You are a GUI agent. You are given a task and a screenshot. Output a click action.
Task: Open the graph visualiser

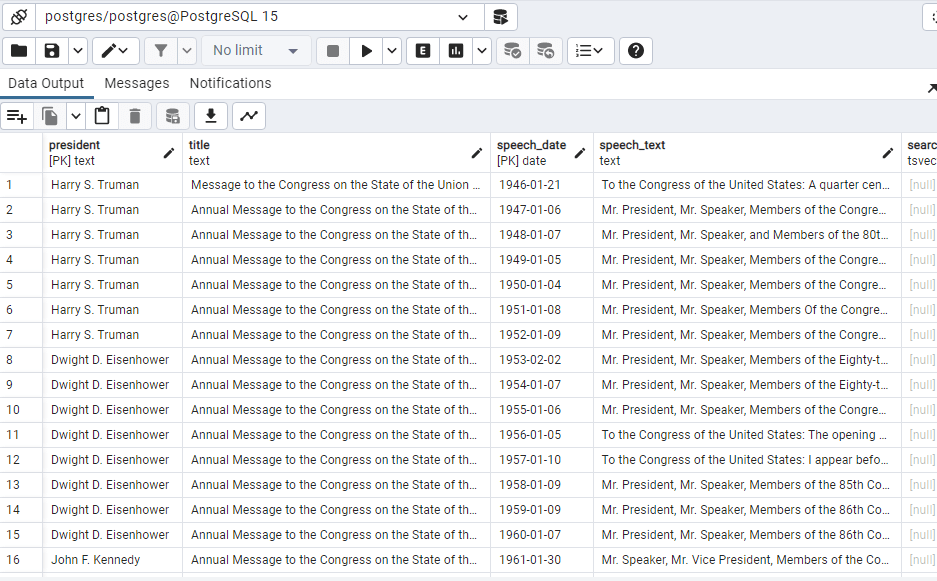(x=249, y=116)
